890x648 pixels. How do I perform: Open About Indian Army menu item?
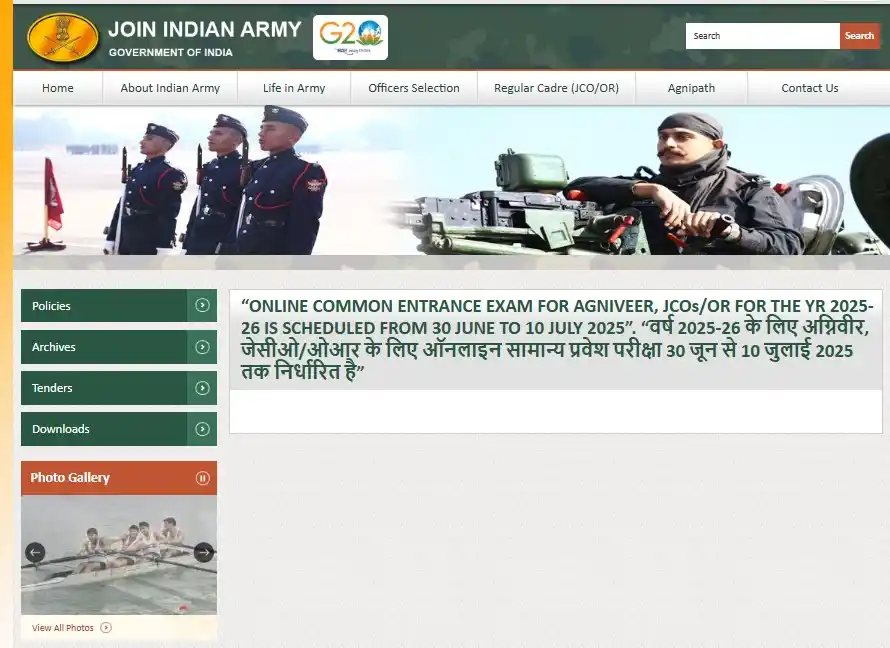pyautogui.click(x=170, y=88)
